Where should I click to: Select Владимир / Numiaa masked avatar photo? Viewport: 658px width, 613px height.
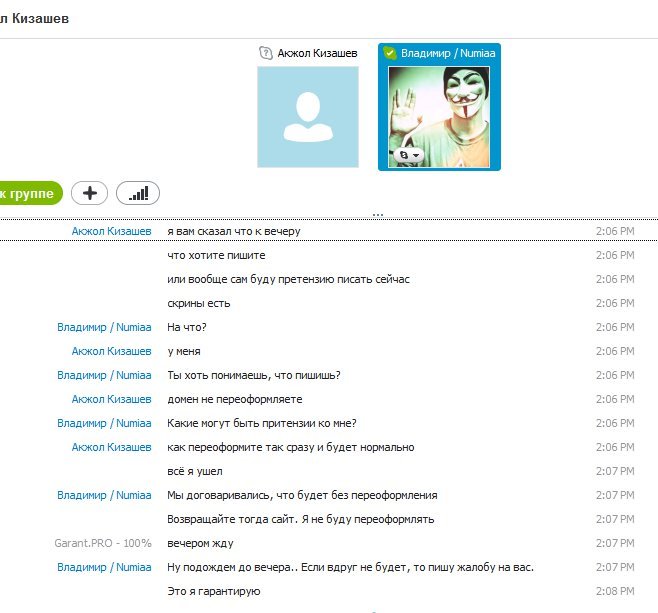[439, 117]
